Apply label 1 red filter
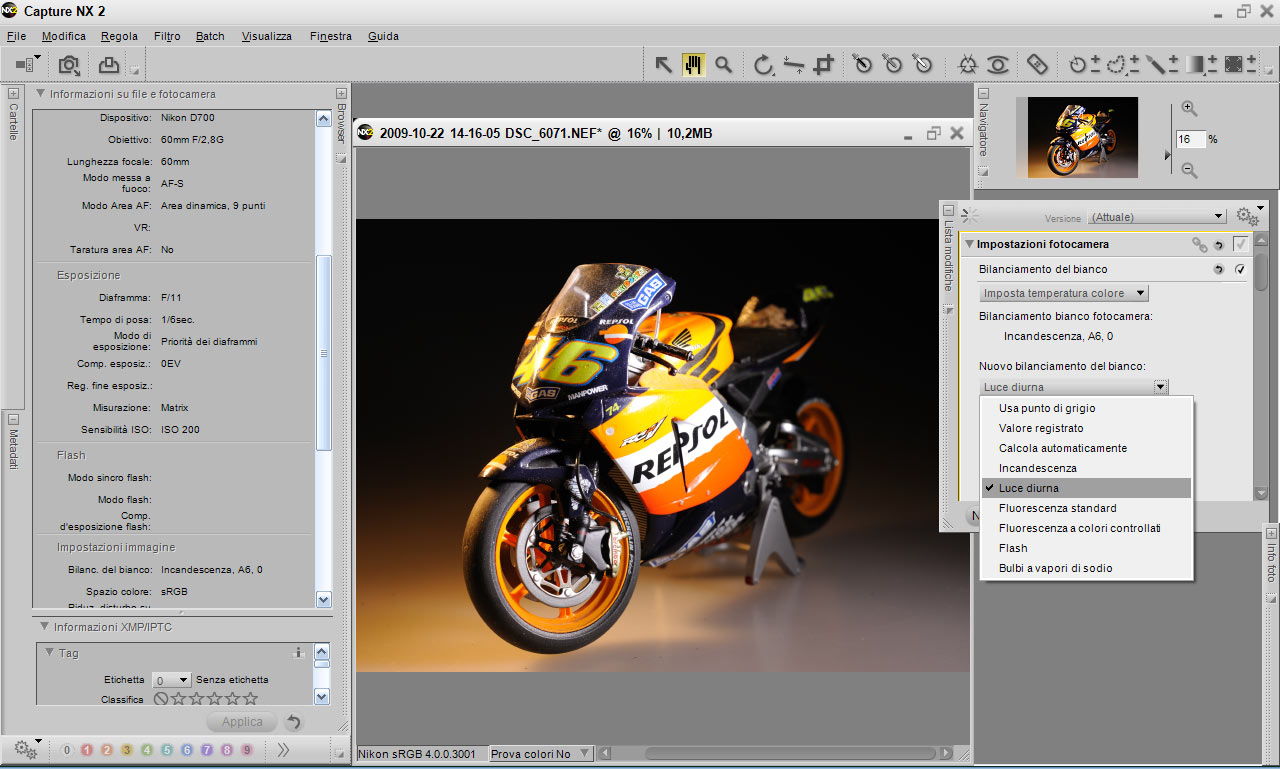The image size is (1280, 769). pos(87,749)
